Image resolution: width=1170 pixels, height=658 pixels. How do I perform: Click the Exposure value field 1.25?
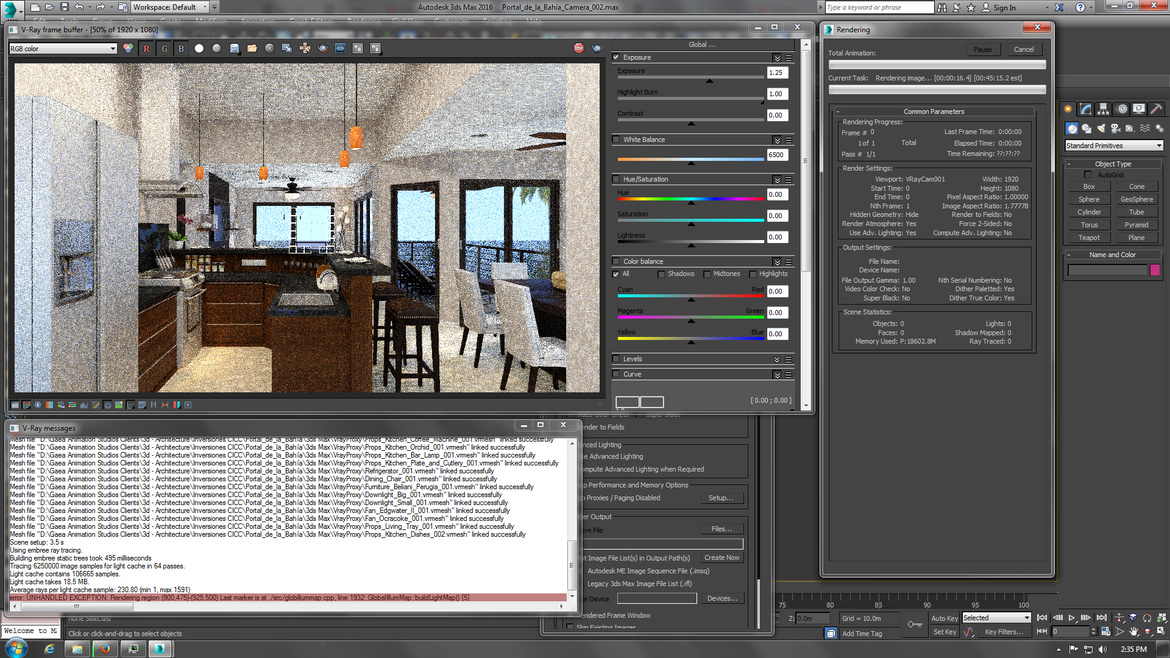tap(777, 73)
